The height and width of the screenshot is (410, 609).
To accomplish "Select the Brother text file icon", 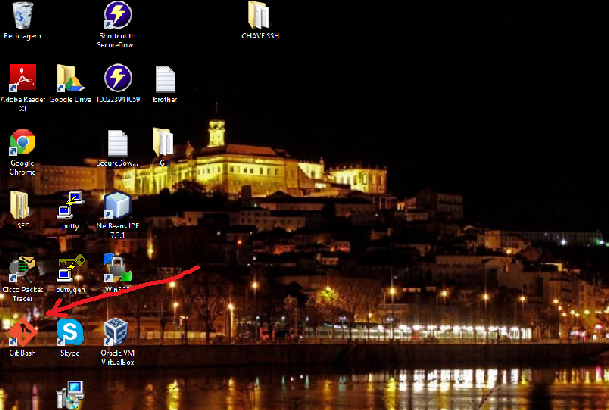I will [165, 79].
